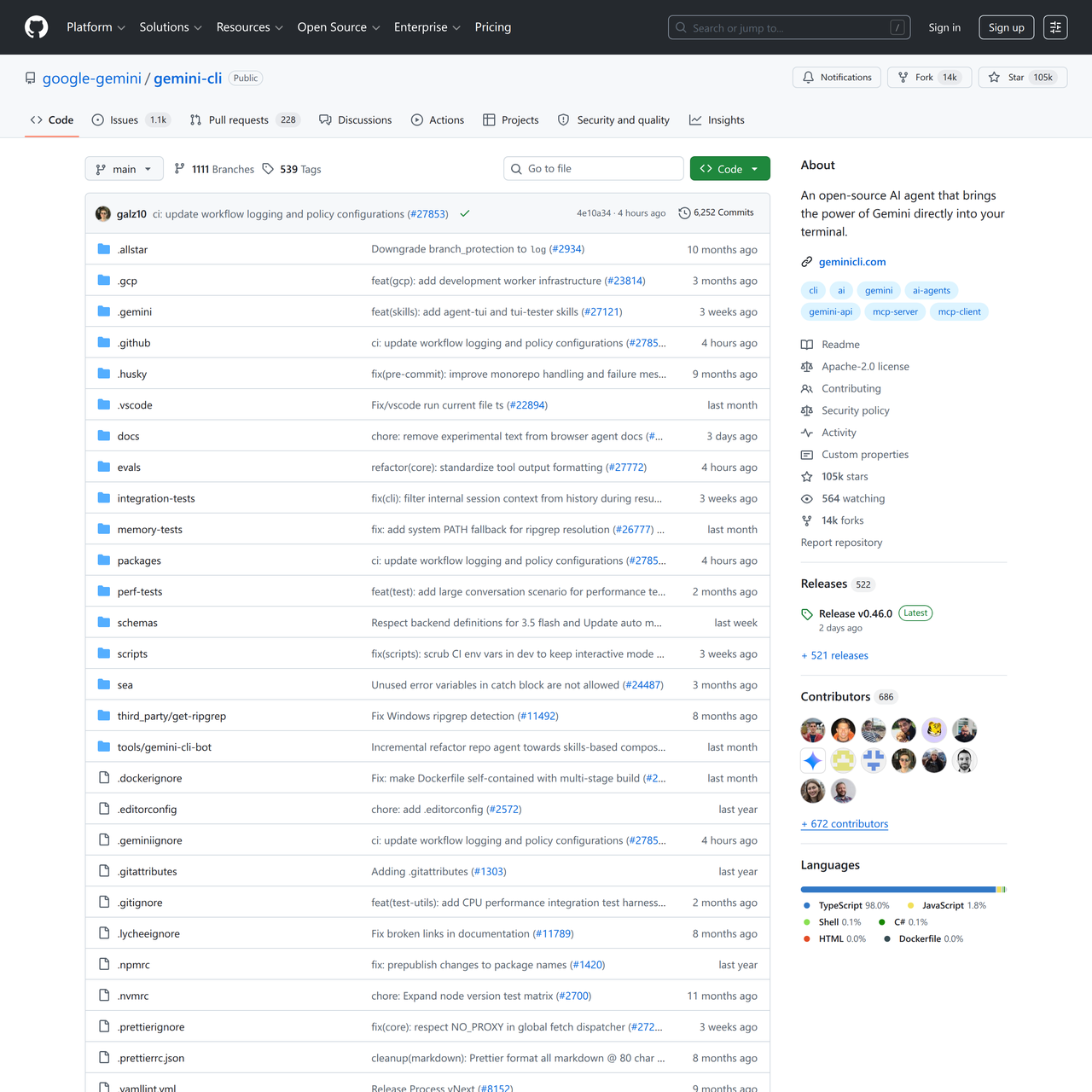
Task: Open the appearance settings icon beside Sign up
Action: (1055, 27)
